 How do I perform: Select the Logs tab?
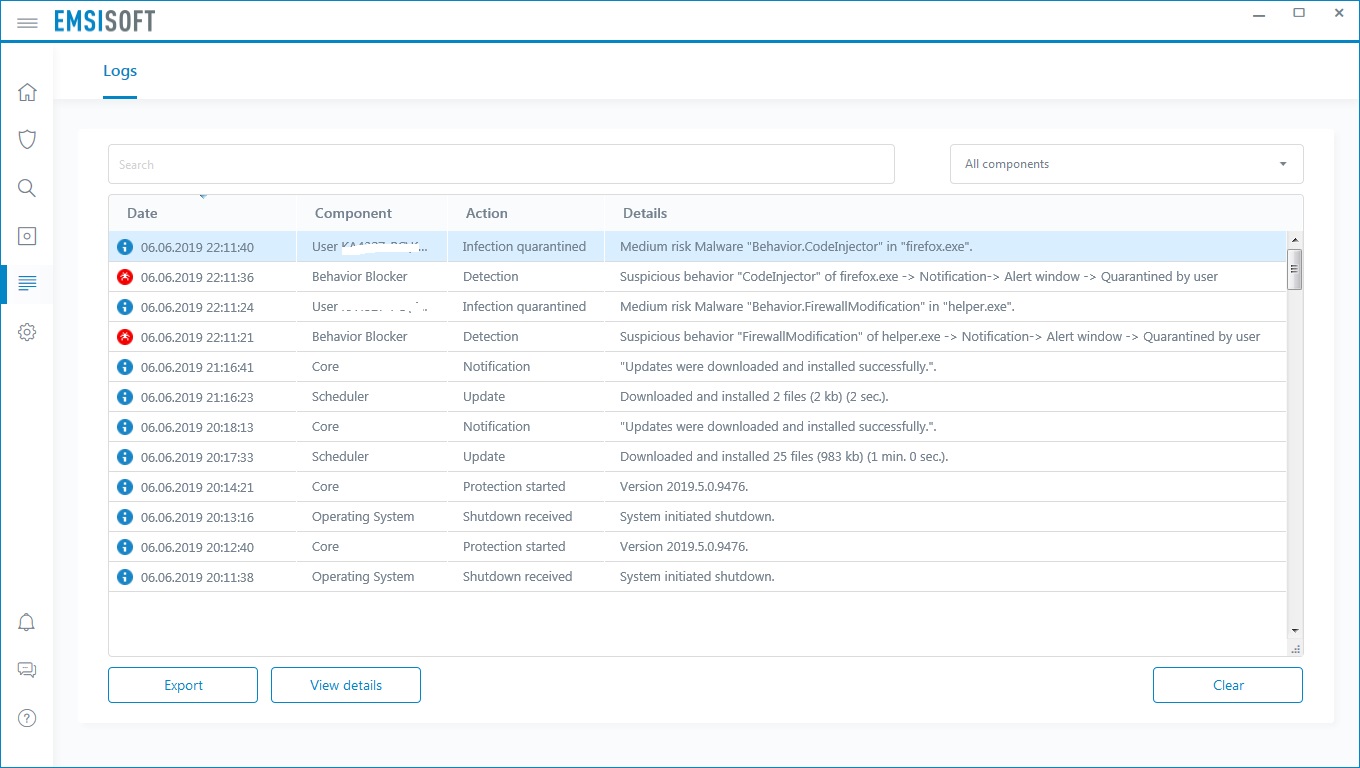pos(120,71)
